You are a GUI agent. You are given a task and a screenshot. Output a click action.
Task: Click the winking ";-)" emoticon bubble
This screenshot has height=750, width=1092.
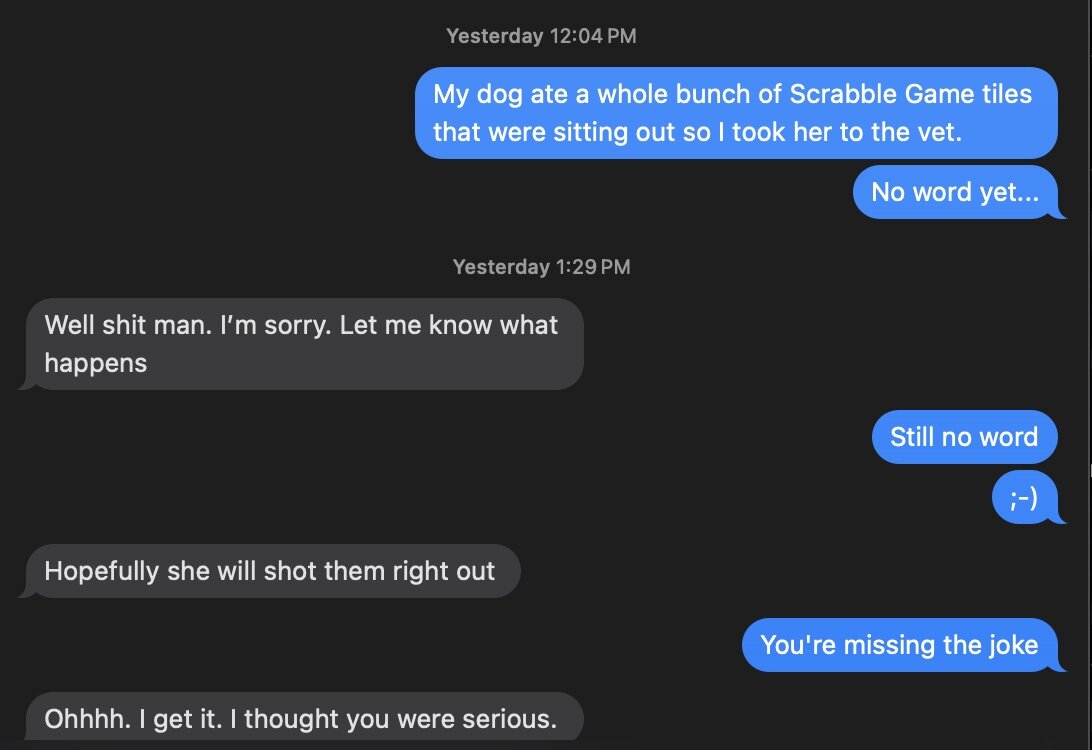(x=1023, y=497)
